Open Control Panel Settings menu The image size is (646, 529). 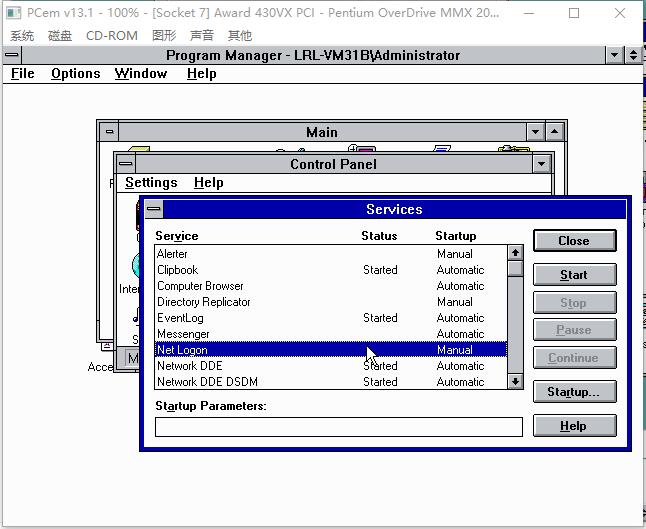click(151, 183)
